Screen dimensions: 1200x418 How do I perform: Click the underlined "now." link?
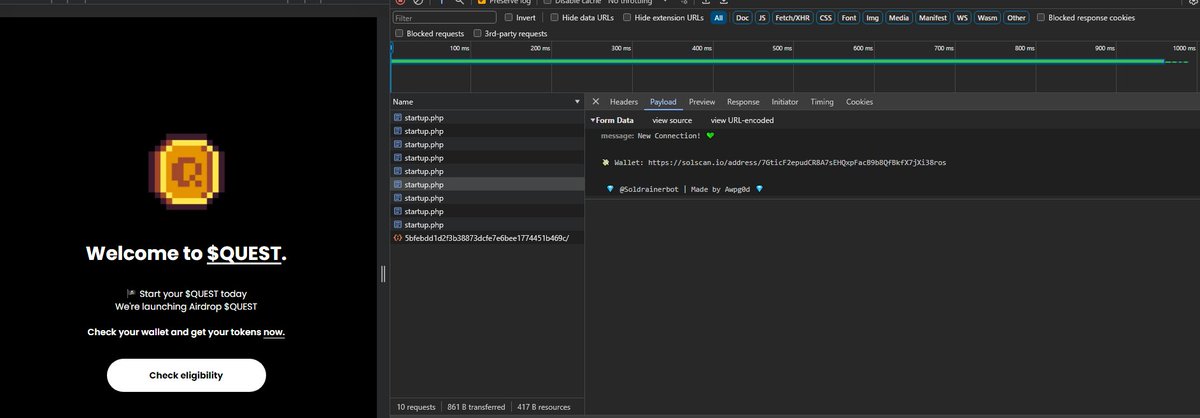[274, 332]
